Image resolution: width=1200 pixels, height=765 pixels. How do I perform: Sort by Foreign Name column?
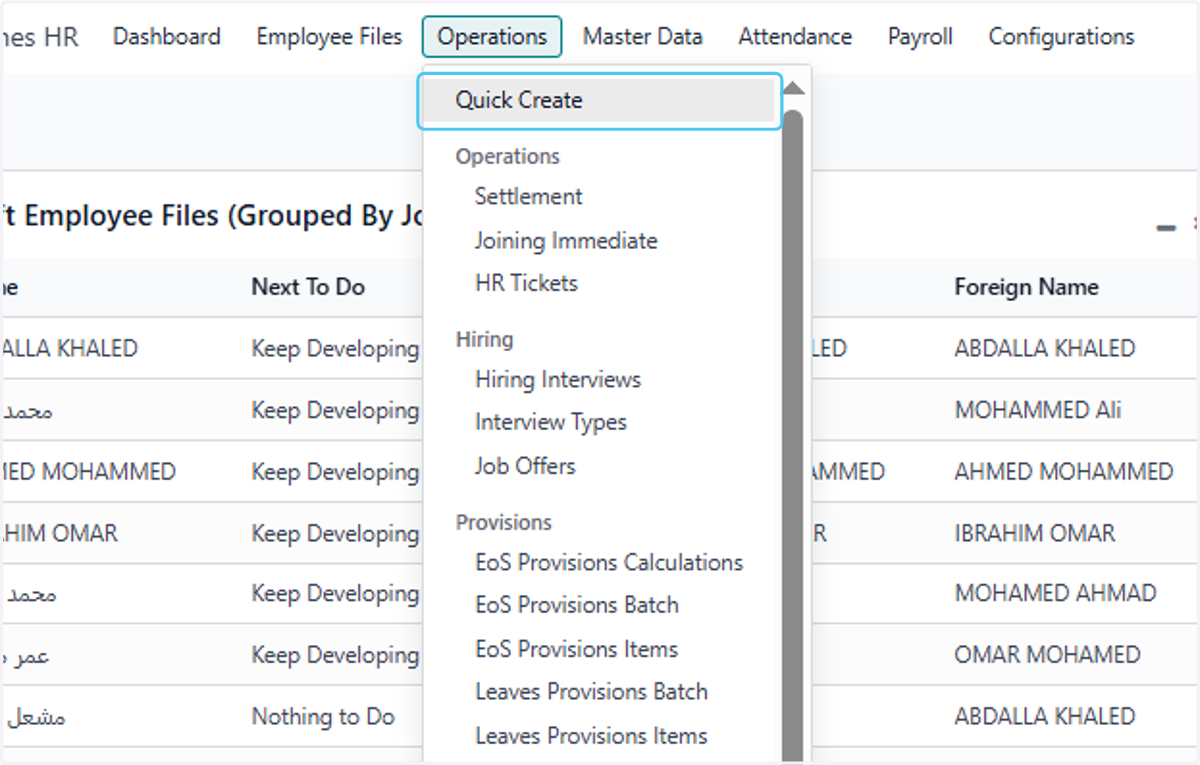[x=1026, y=287]
